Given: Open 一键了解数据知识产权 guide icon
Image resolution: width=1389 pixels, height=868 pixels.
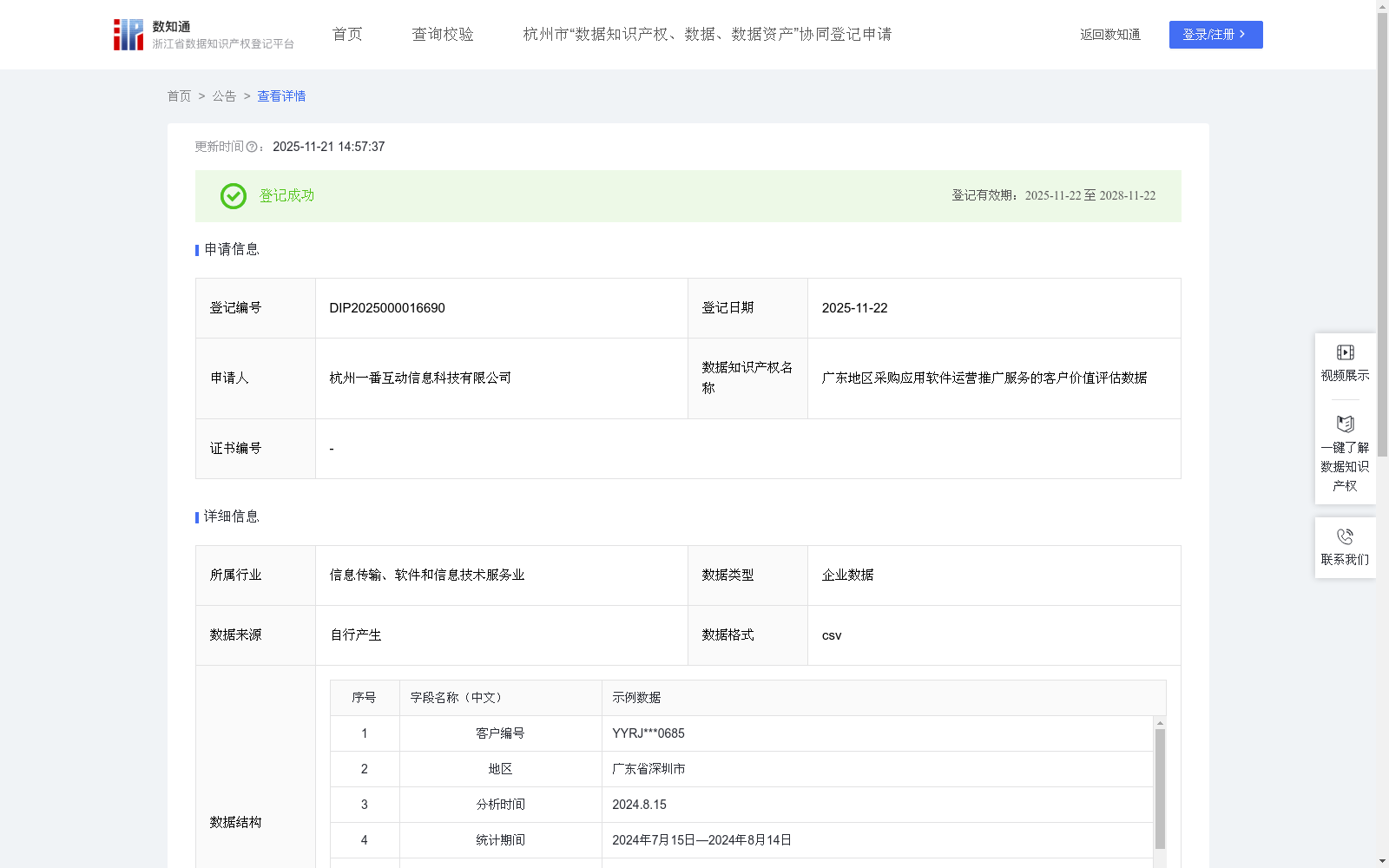Looking at the screenshot, I should pyautogui.click(x=1345, y=424).
